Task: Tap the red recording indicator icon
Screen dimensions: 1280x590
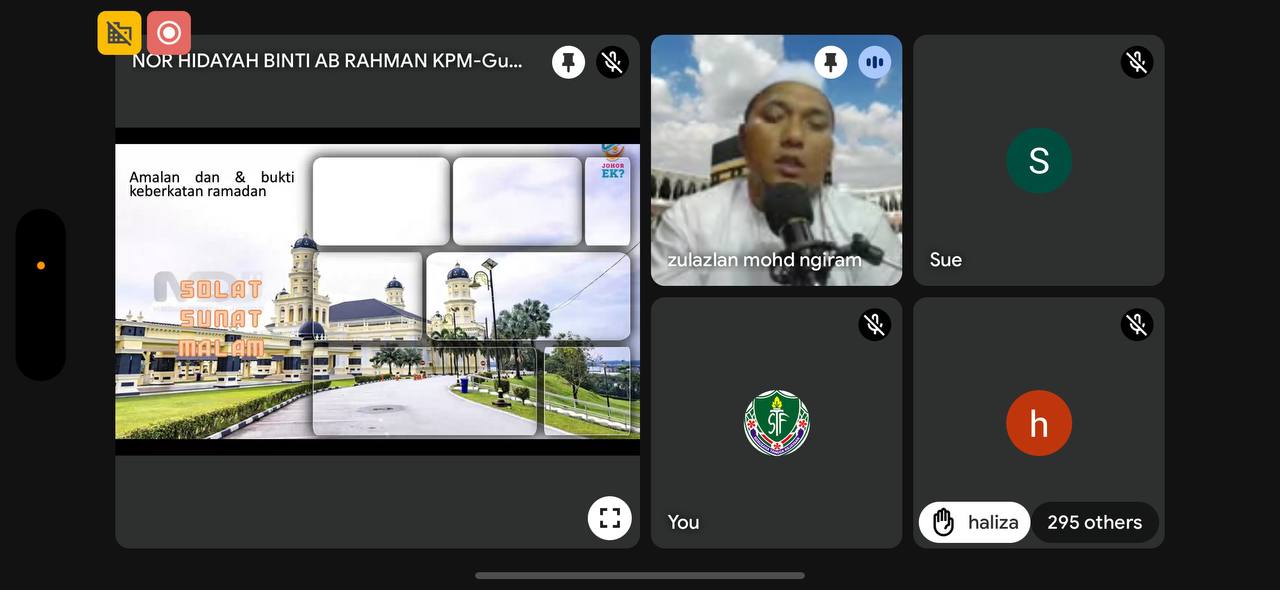Action: pyautogui.click(x=169, y=33)
